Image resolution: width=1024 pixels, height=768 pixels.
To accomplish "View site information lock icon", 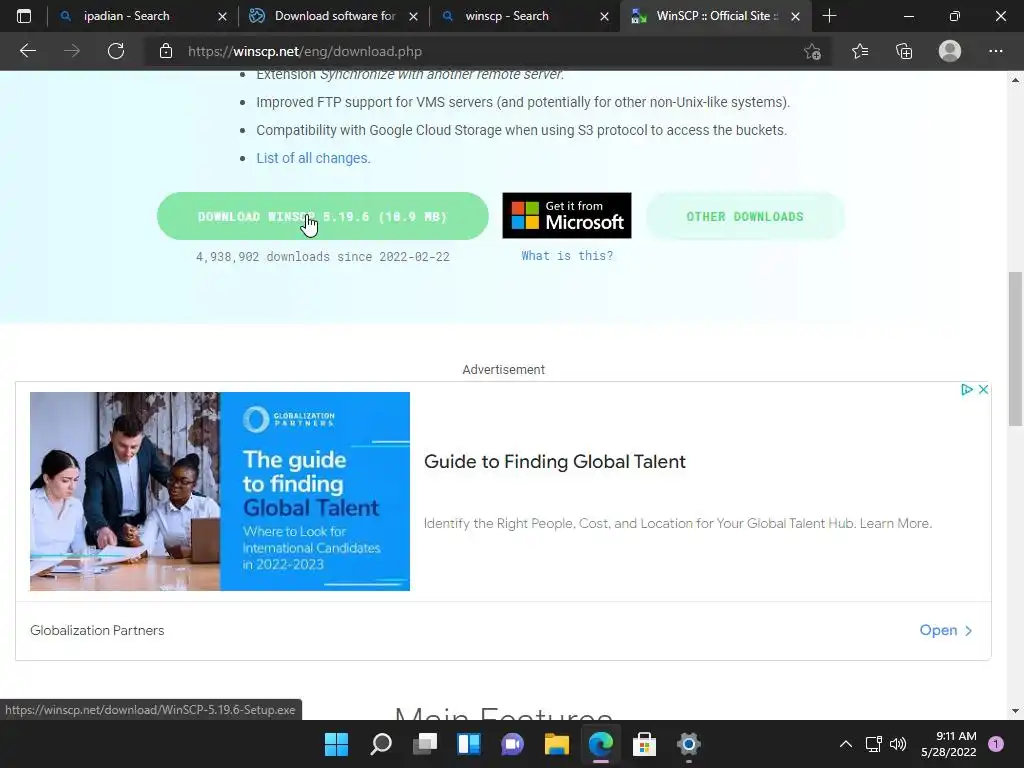I will (x=166, y=51).
